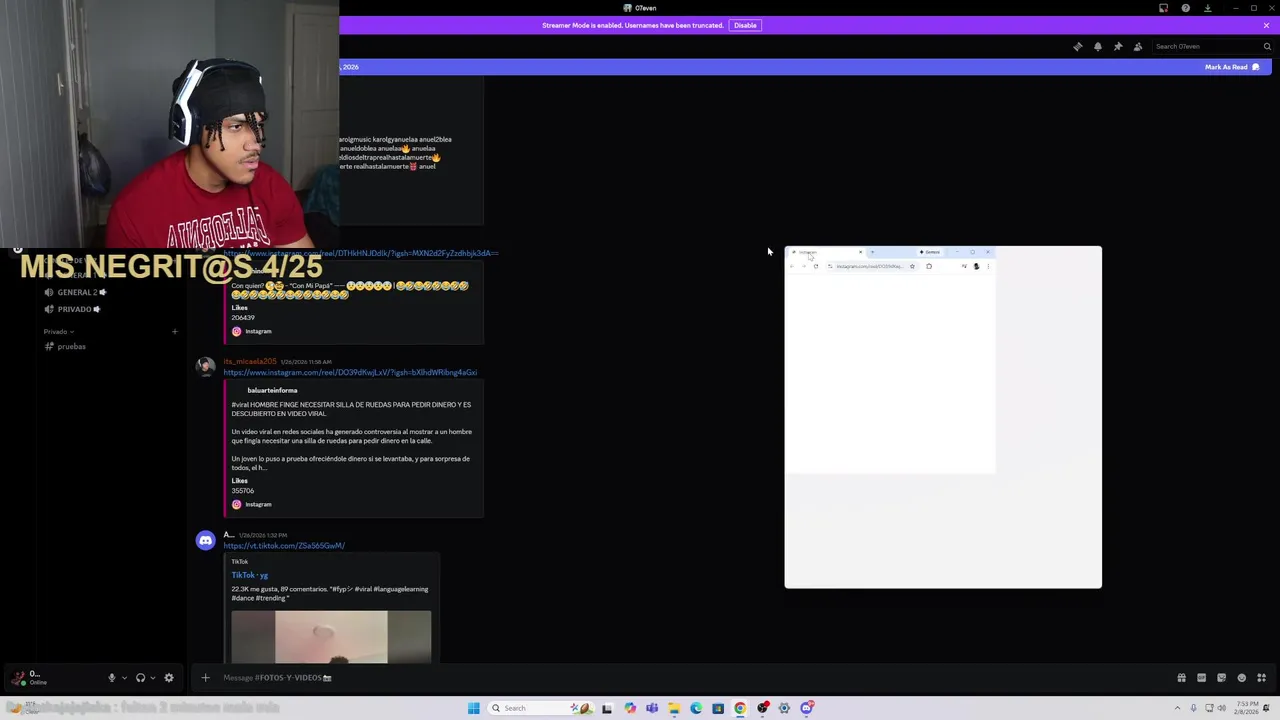Open Microsoft Store from the taskbar
Image resolution: width=1280 pixels, height=720 pixels.
[x=718, y=708]
